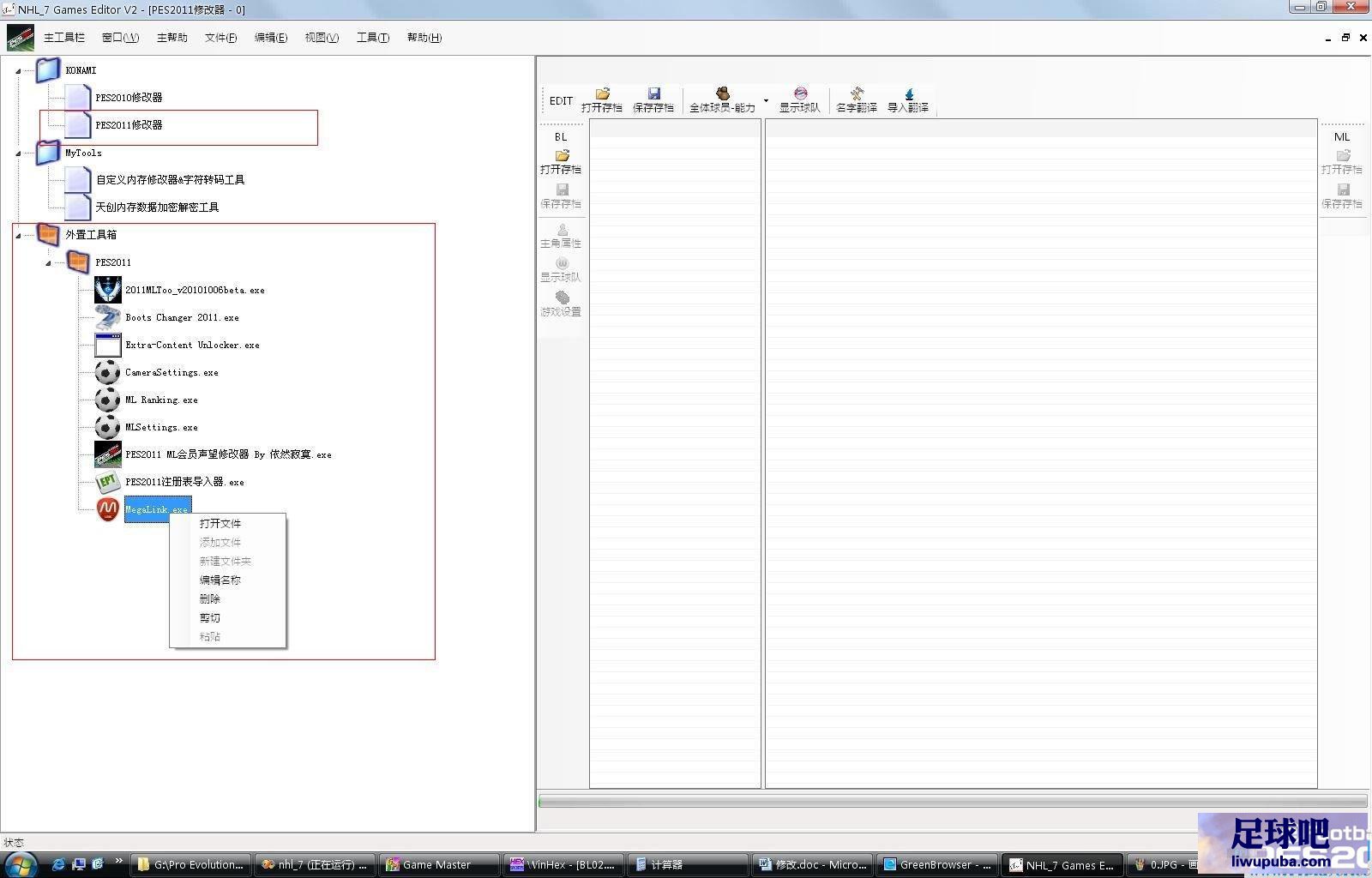Screen dimensions: 1372x878
Task: Open the 2011MLToo_v20101006beta.exe tool icon
Action: (x=108, y=290)
